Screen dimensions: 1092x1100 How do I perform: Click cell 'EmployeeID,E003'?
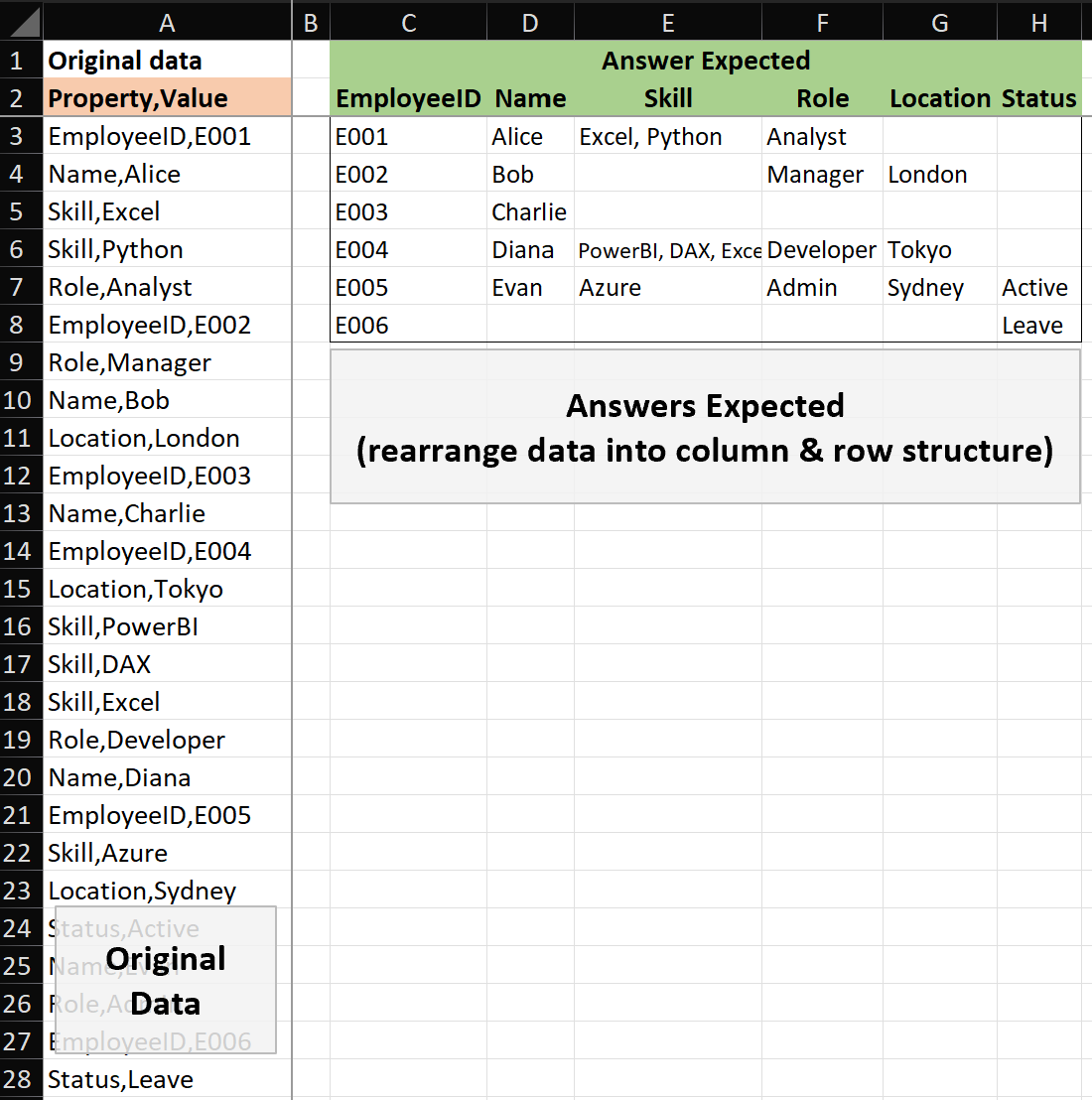(167, 476)
